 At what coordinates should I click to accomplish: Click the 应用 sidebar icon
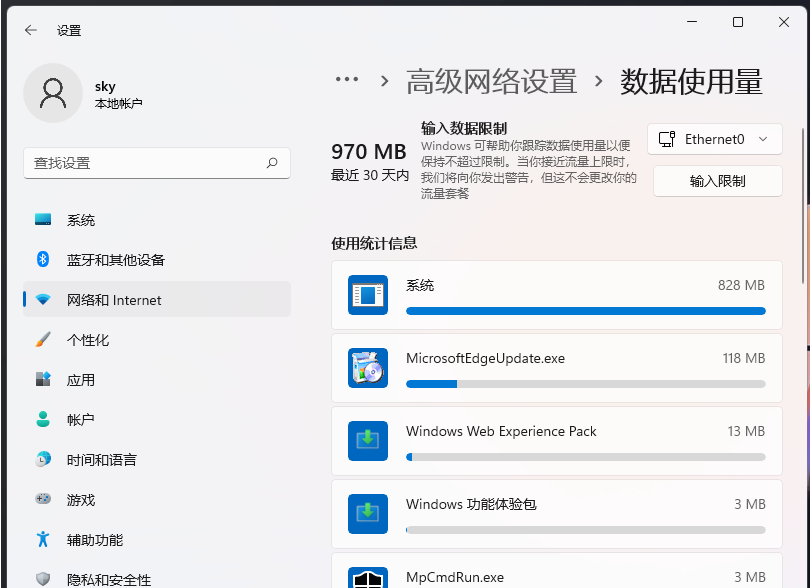(x=42, y=380)
